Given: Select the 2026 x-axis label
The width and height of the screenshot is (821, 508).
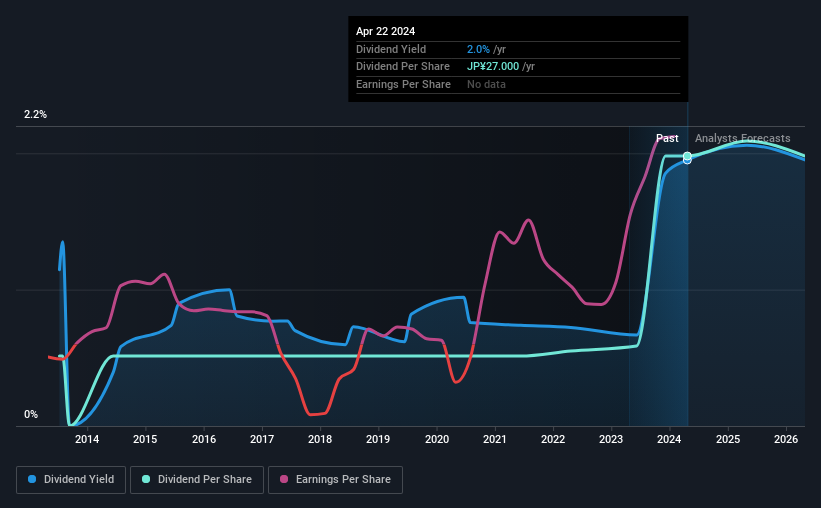Looking at the screenshot, I should click(x=786, y=439).
